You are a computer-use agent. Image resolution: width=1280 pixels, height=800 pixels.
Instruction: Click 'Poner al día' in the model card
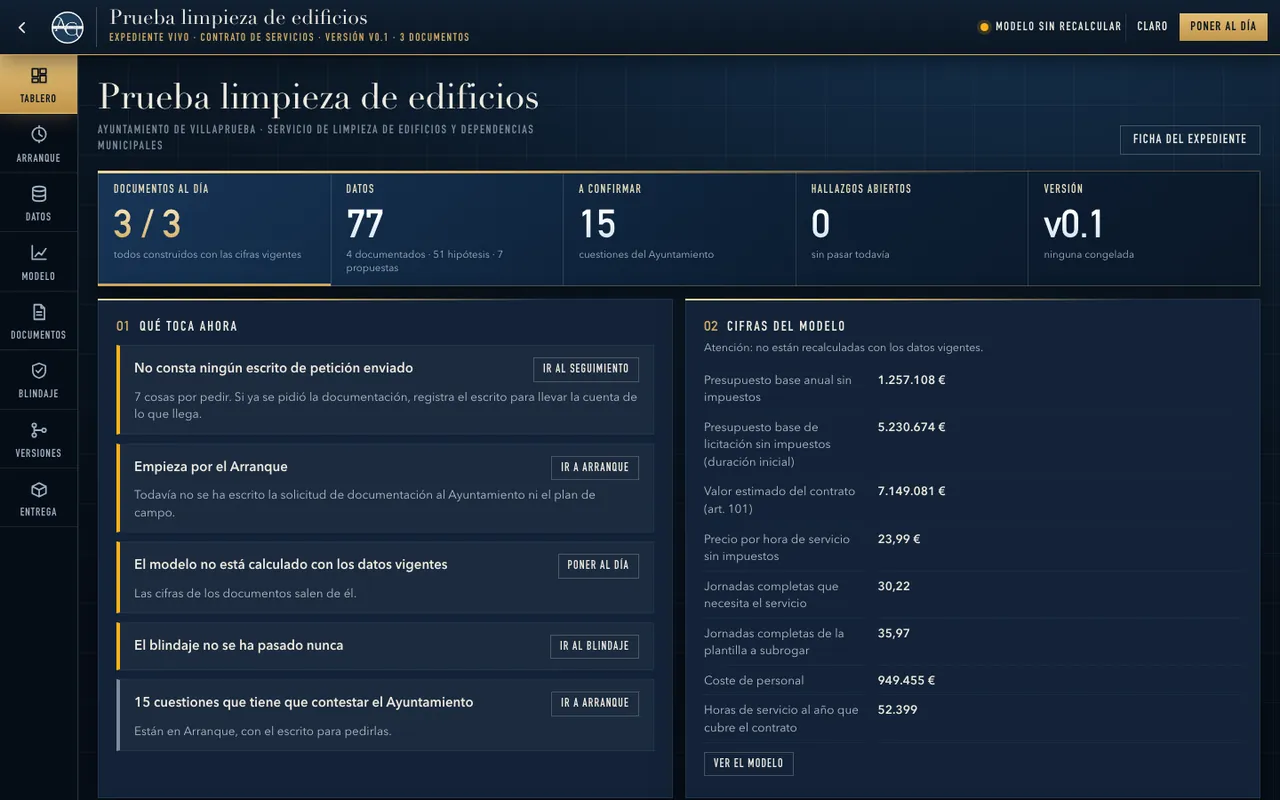pos(598,566)
